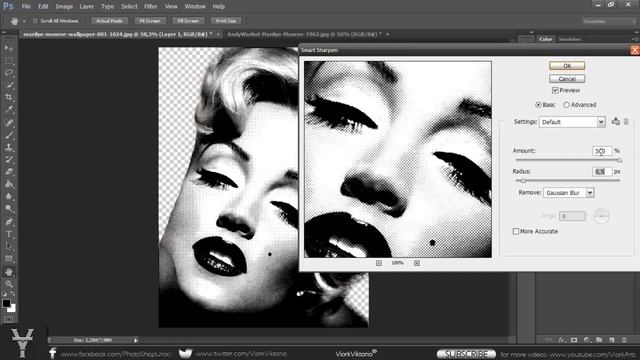This screenshot has width=640, height=360.
Task: Select the Spot Healing Brush tool
Action: [x=9, y=122]
